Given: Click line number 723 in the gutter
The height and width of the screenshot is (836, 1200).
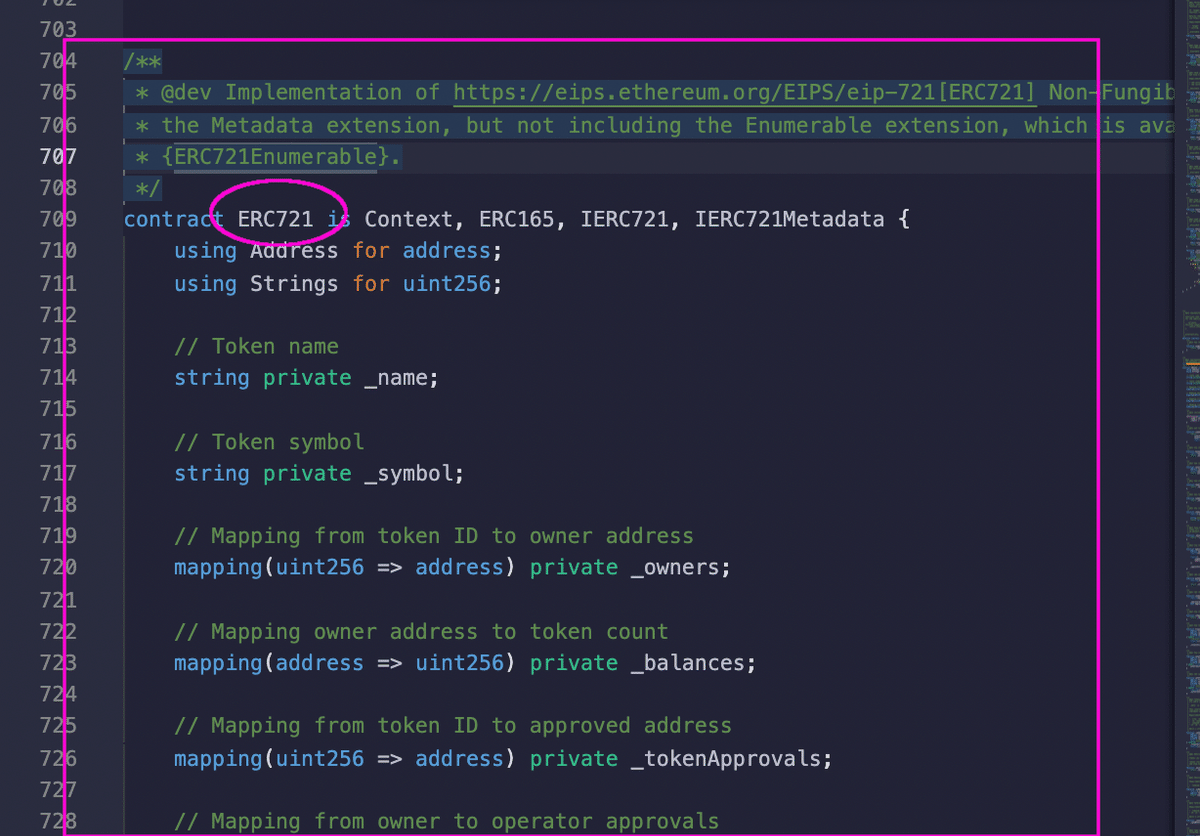Looking at the screenshot, I should [x=58, y=663].
